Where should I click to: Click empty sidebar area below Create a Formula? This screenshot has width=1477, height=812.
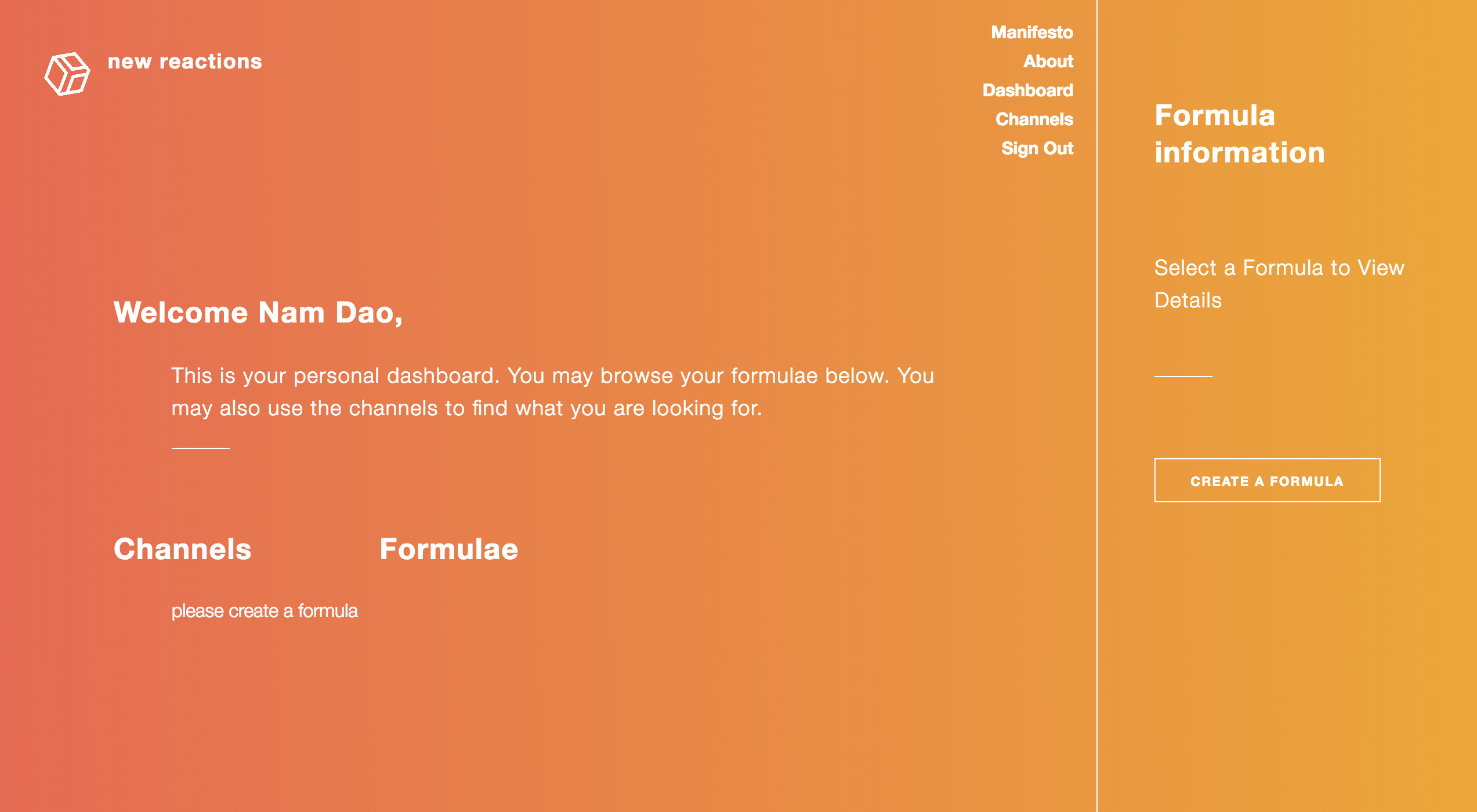point(1276,638)
